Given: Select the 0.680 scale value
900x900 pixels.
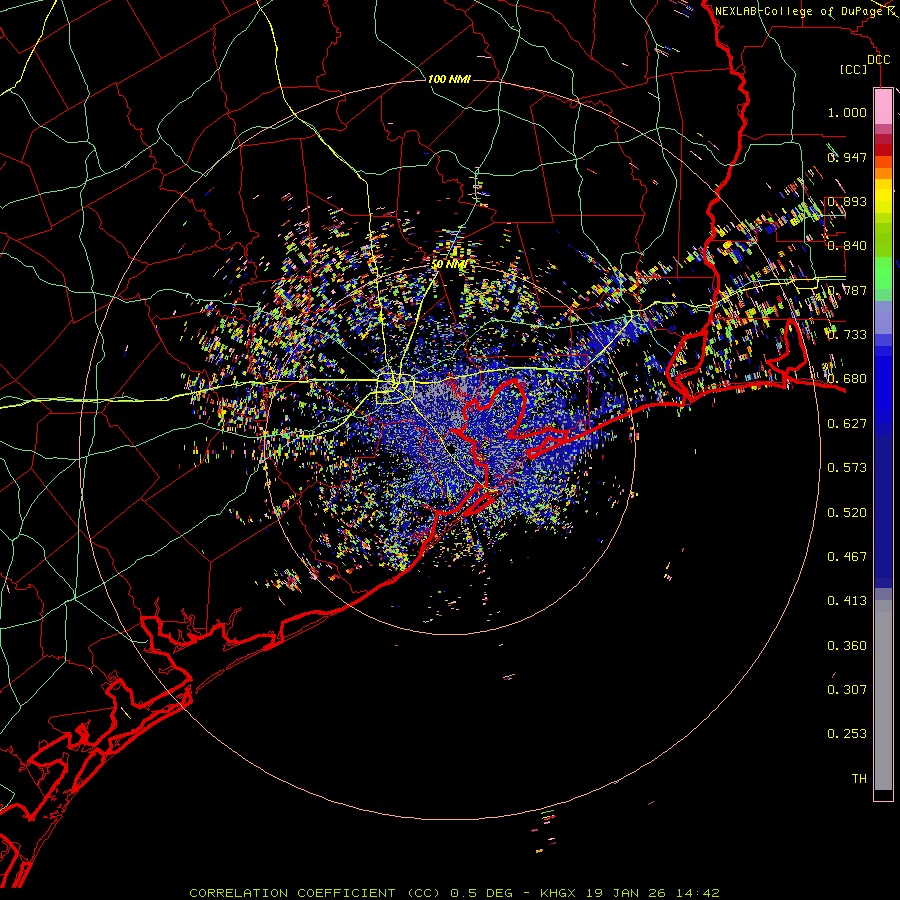Looking at the screenshot, I should (847, 379).
